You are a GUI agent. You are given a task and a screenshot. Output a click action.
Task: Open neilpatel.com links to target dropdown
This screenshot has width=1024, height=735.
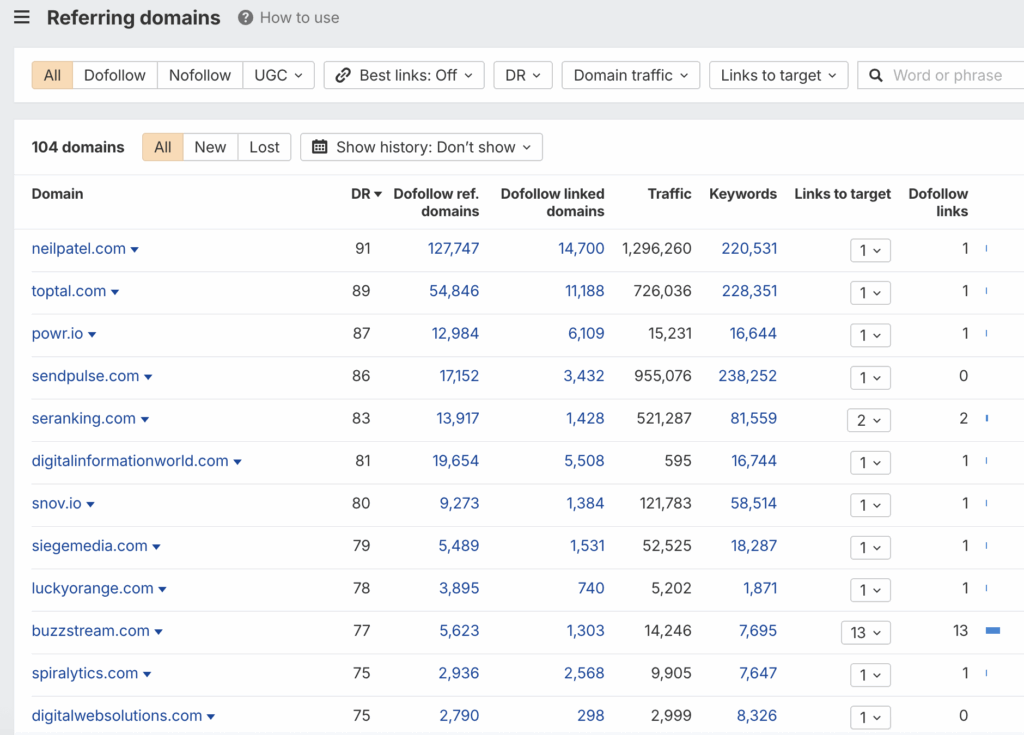click(870, 250)
